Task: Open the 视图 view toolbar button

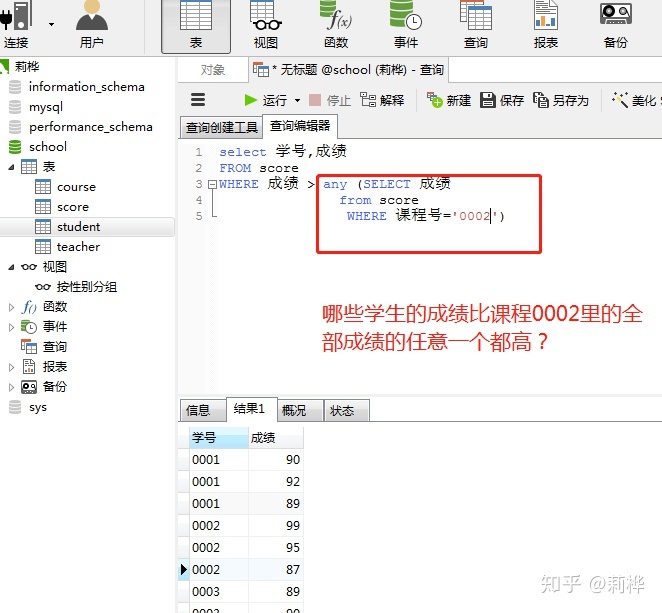Action: point(266,25)
